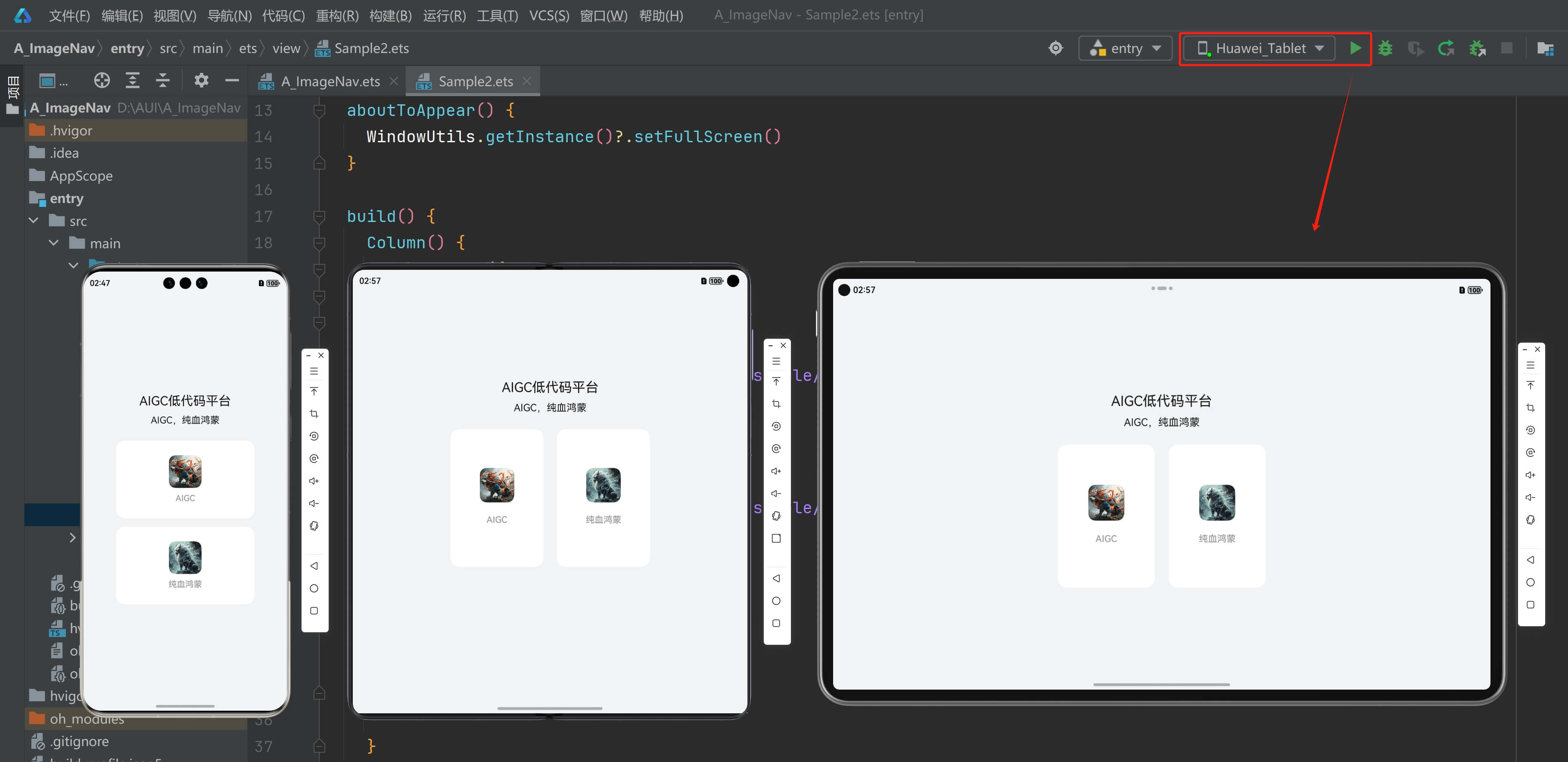Screen dimensions: 1568x762
Task: Click the fold marker beside the build() line
Action: 319,216
